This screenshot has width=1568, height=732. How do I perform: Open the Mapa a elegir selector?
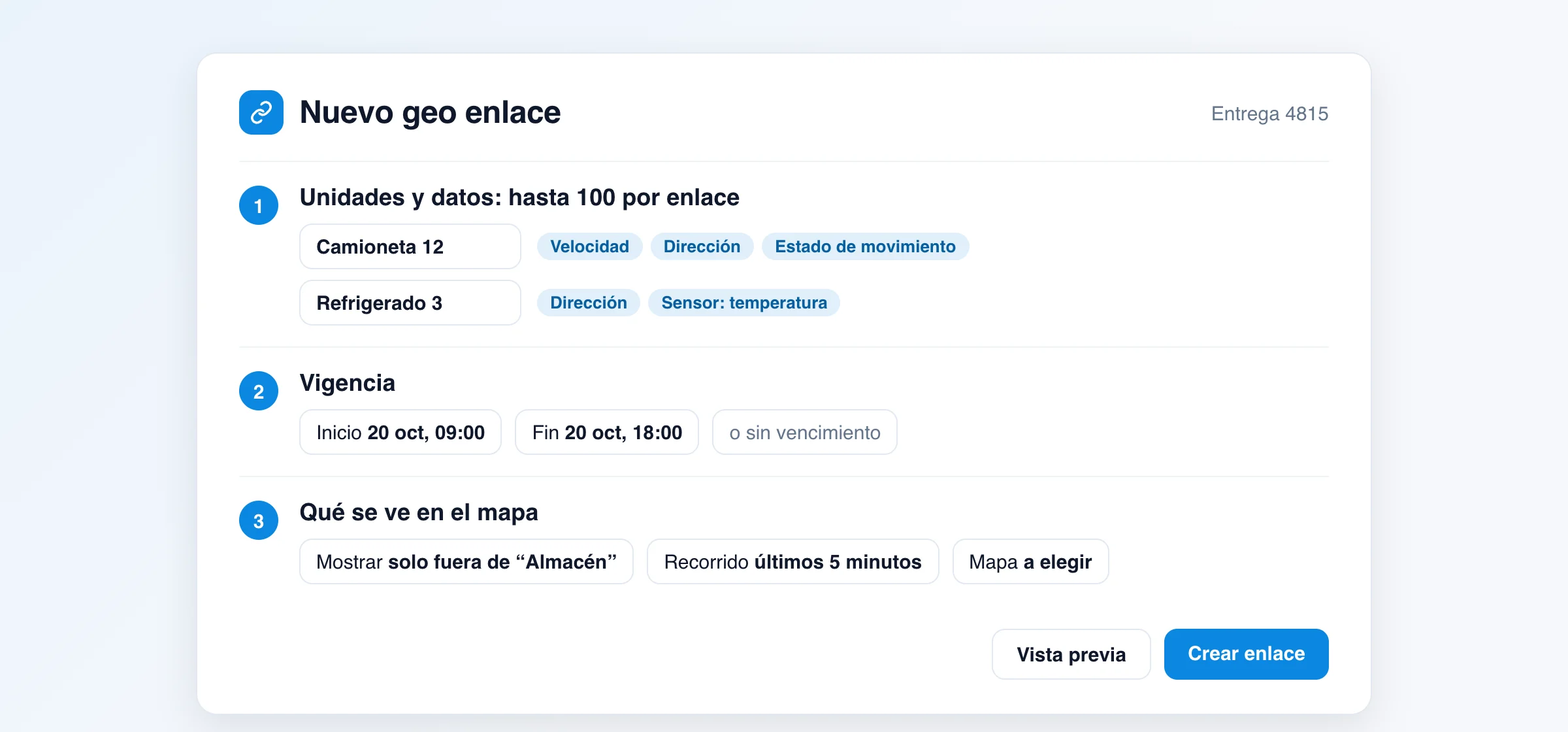point(1030,561)
